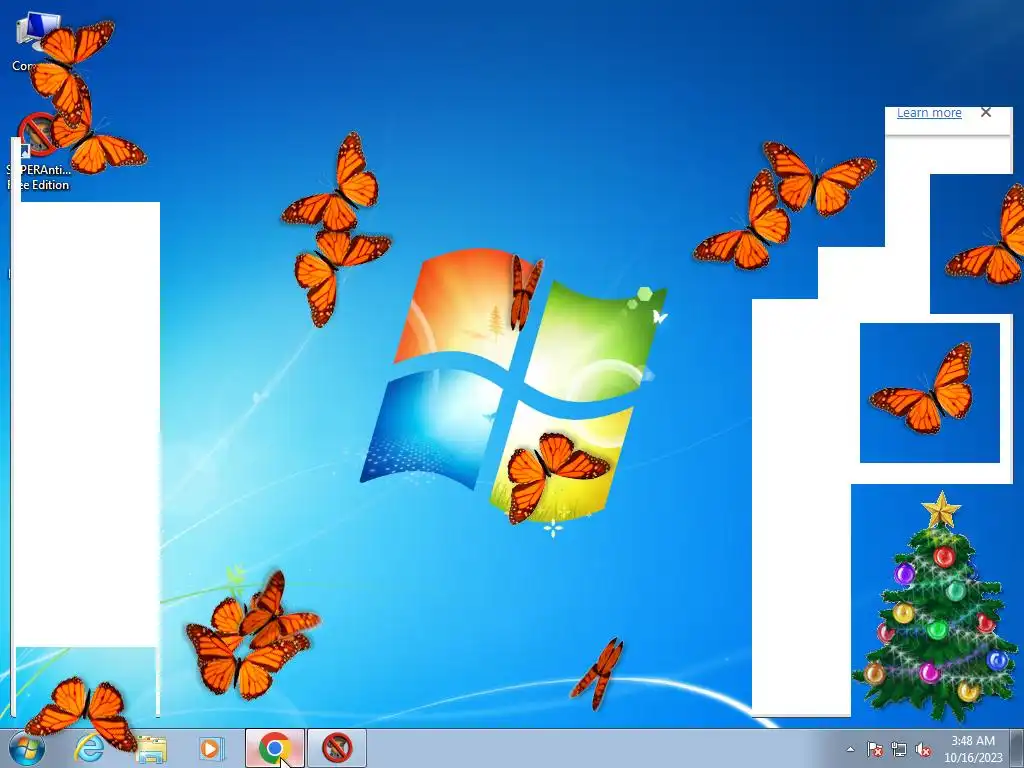This screenshot has width=1024, height=768.
Task: Open the Windows Start menu orb
Action: tap(27, 748)
